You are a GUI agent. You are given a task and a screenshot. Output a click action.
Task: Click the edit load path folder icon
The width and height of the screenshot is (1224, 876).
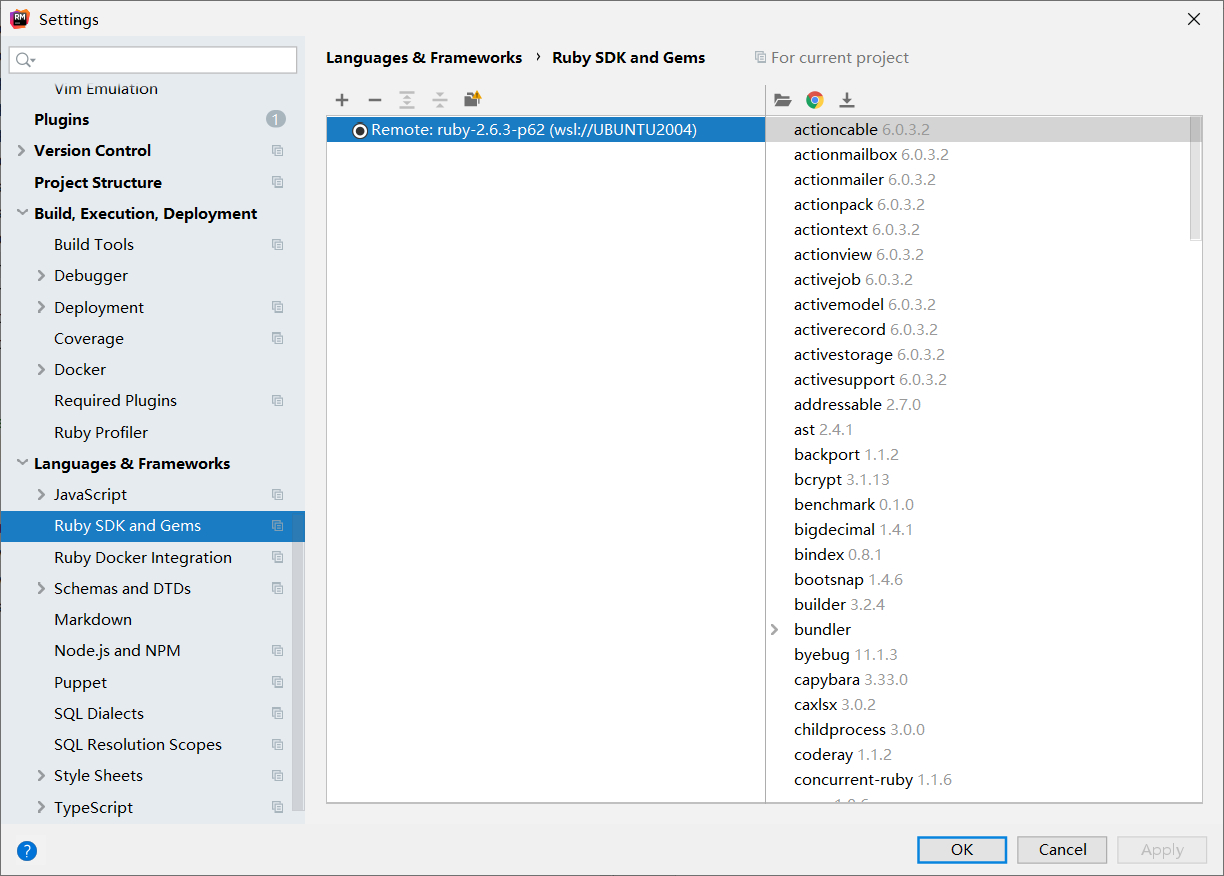[x=473, y=100]
